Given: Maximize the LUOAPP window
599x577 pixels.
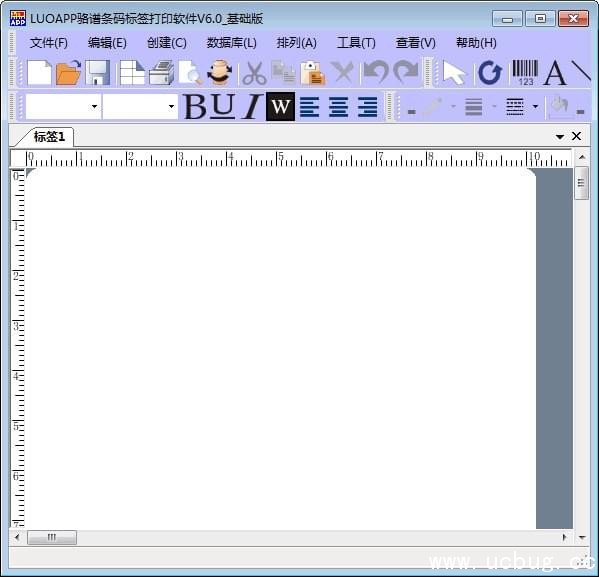Looking at the screenshot, I should [x=540, y=19].
